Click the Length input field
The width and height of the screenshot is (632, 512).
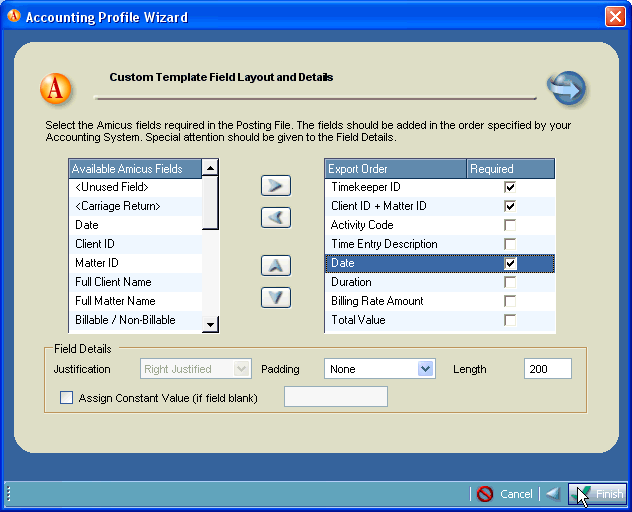click(547, 369)
